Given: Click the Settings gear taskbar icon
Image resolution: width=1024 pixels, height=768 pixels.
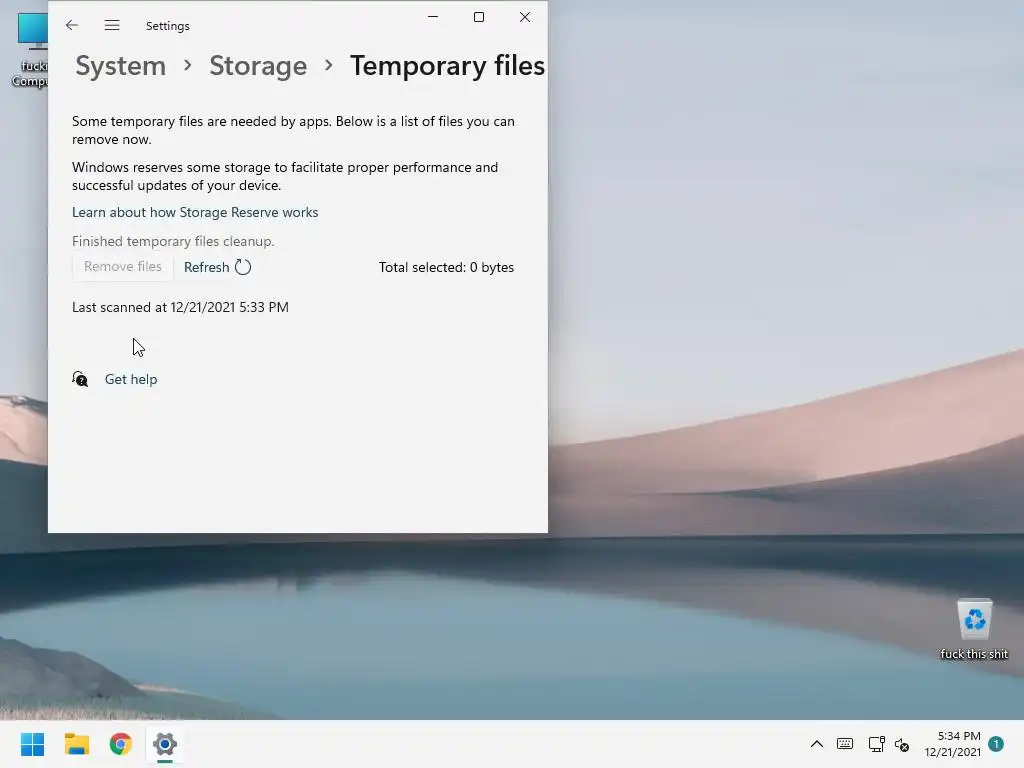Looking at the screenshot, I should click(165, 744).
